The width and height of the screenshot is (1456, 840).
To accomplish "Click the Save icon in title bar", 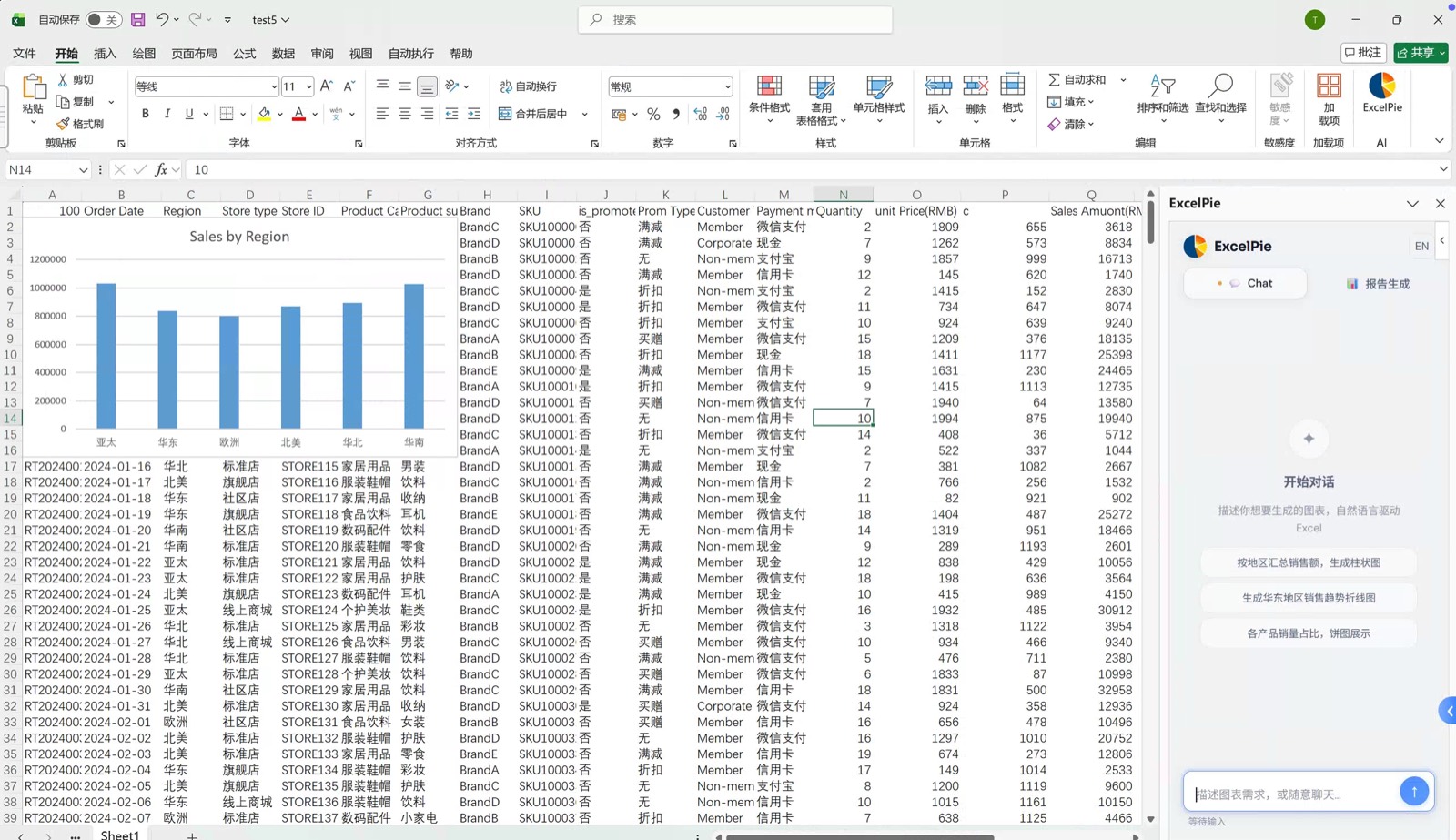I will 138,19.
